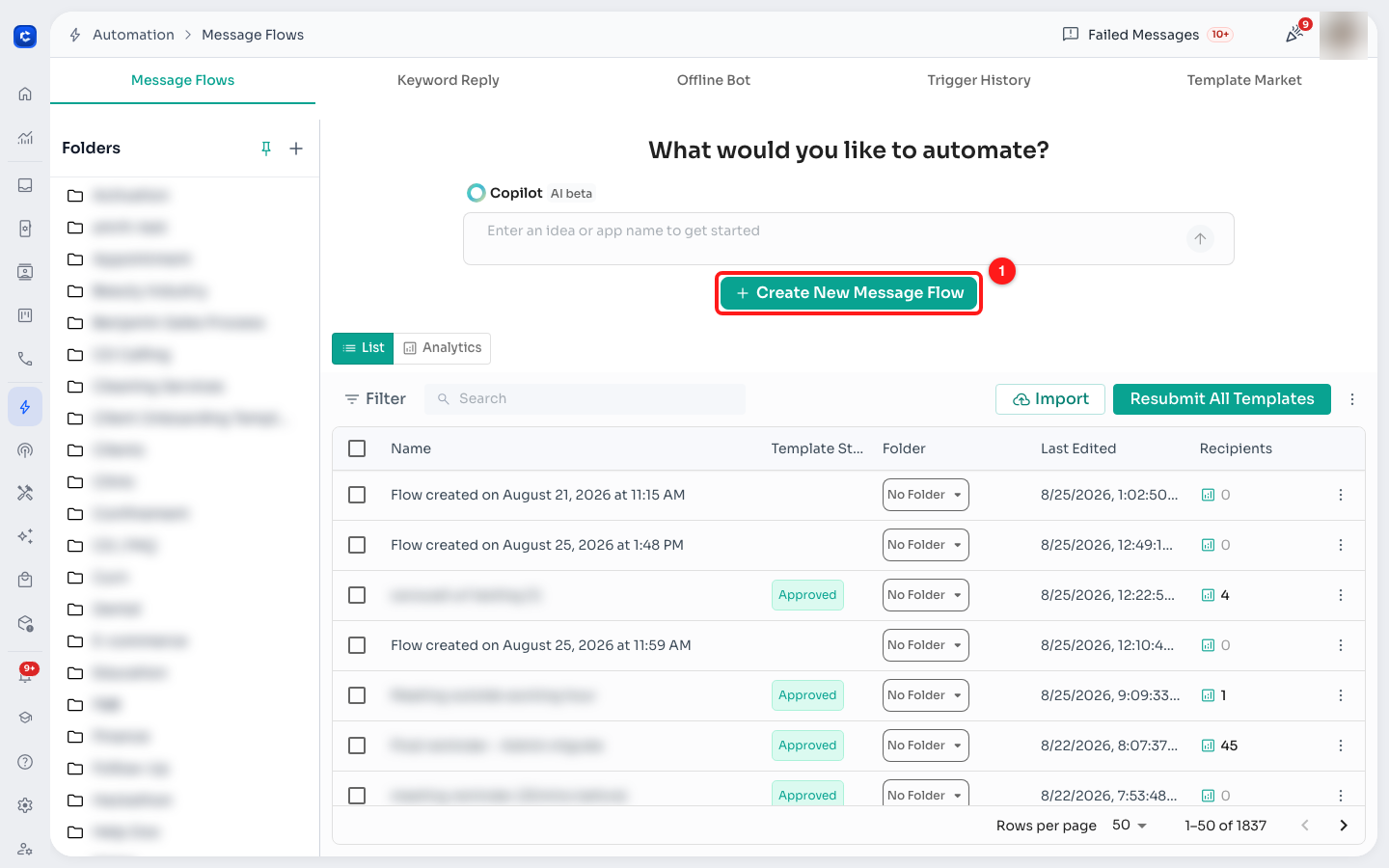Open row menu for flow created at 1:48 PM

[1341, 545]
